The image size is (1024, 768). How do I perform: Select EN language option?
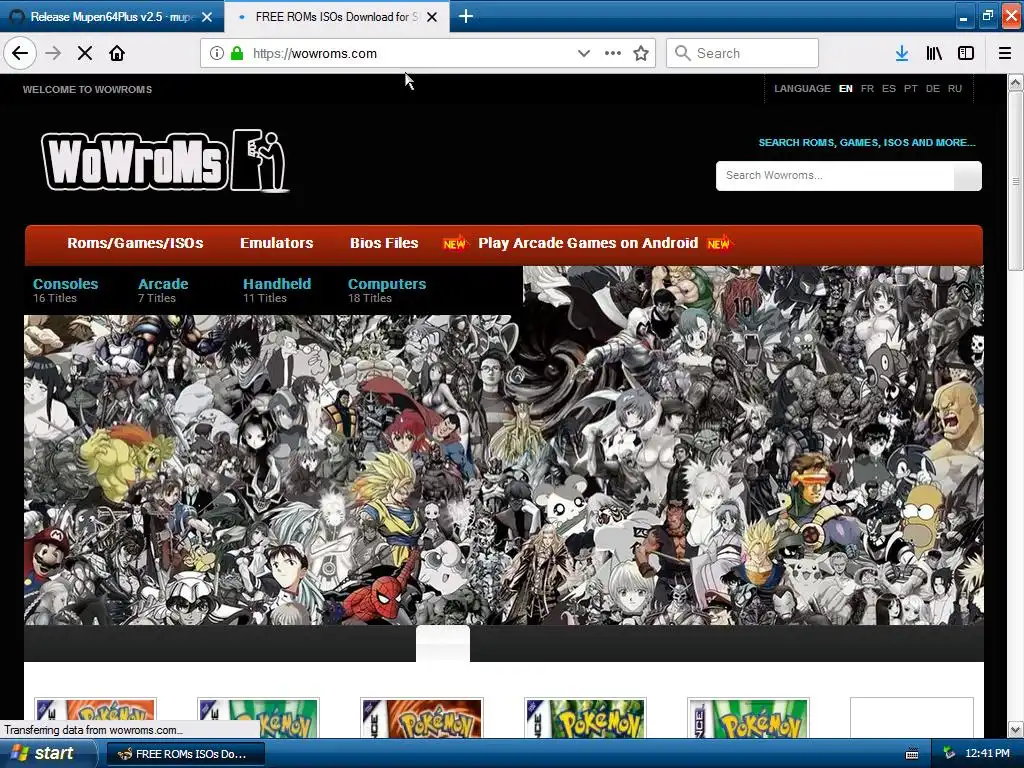pos(845,89)
